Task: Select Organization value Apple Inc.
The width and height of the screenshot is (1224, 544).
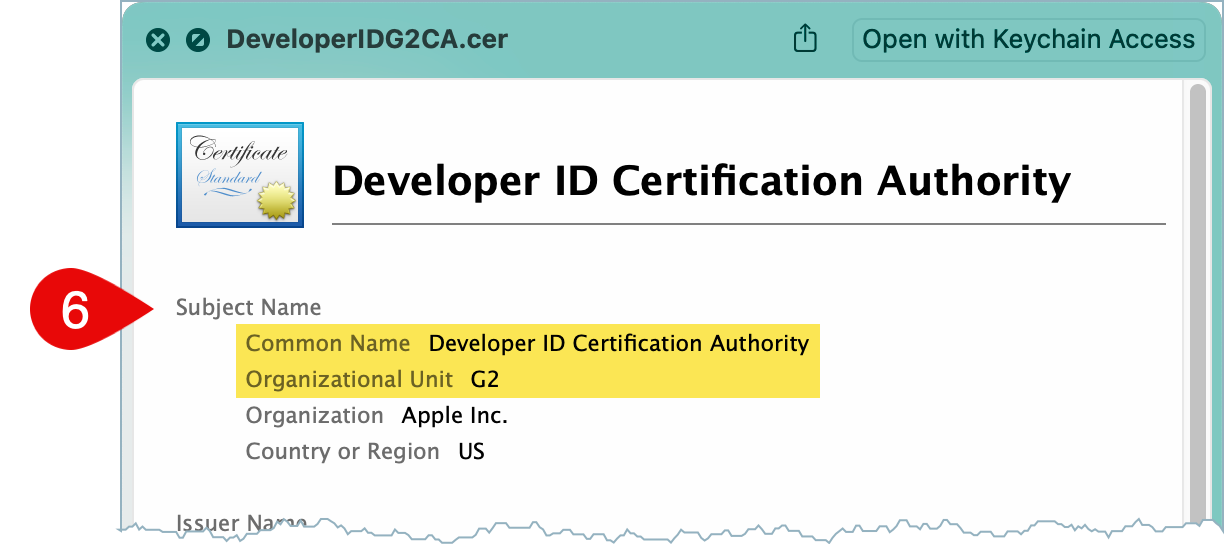Action: [x=455, y=416]
